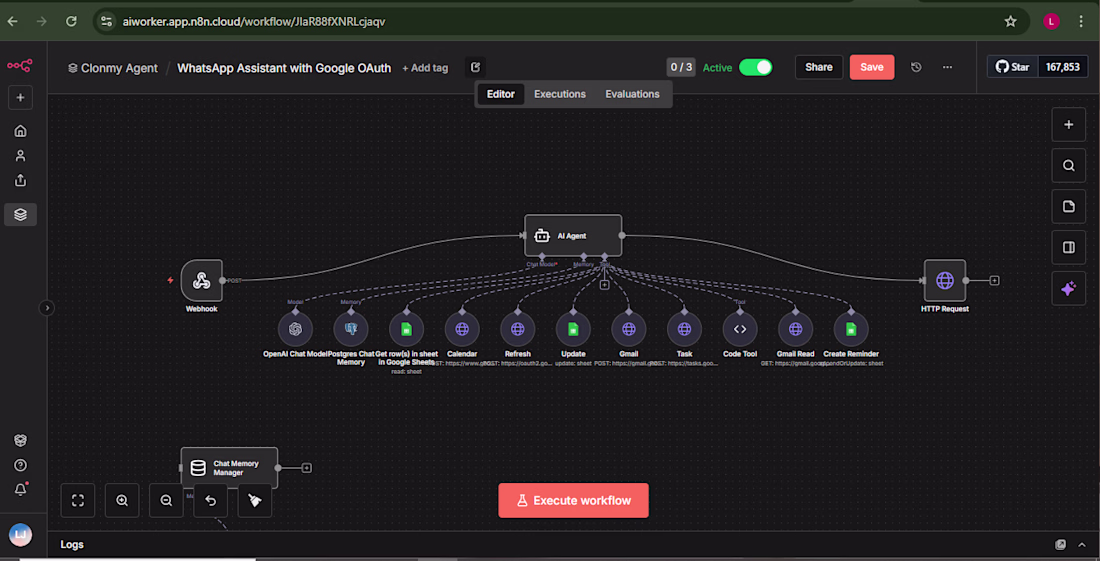Image resolution: width=1100 pixels, height=561 pixels.
Task: Open the HTTP Request node
Action: point(944,280)
